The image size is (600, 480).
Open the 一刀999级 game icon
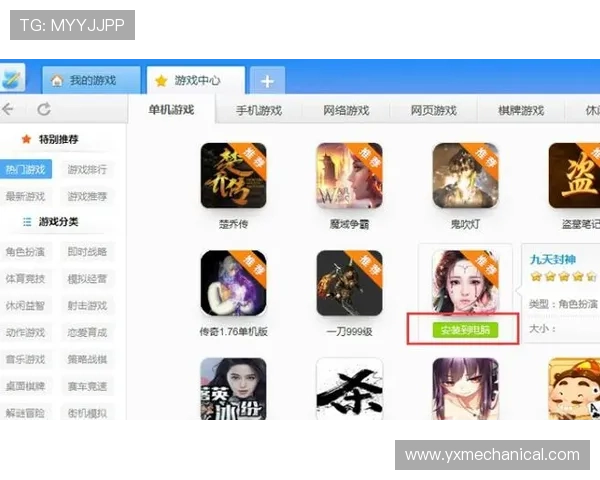coord(349,283)
